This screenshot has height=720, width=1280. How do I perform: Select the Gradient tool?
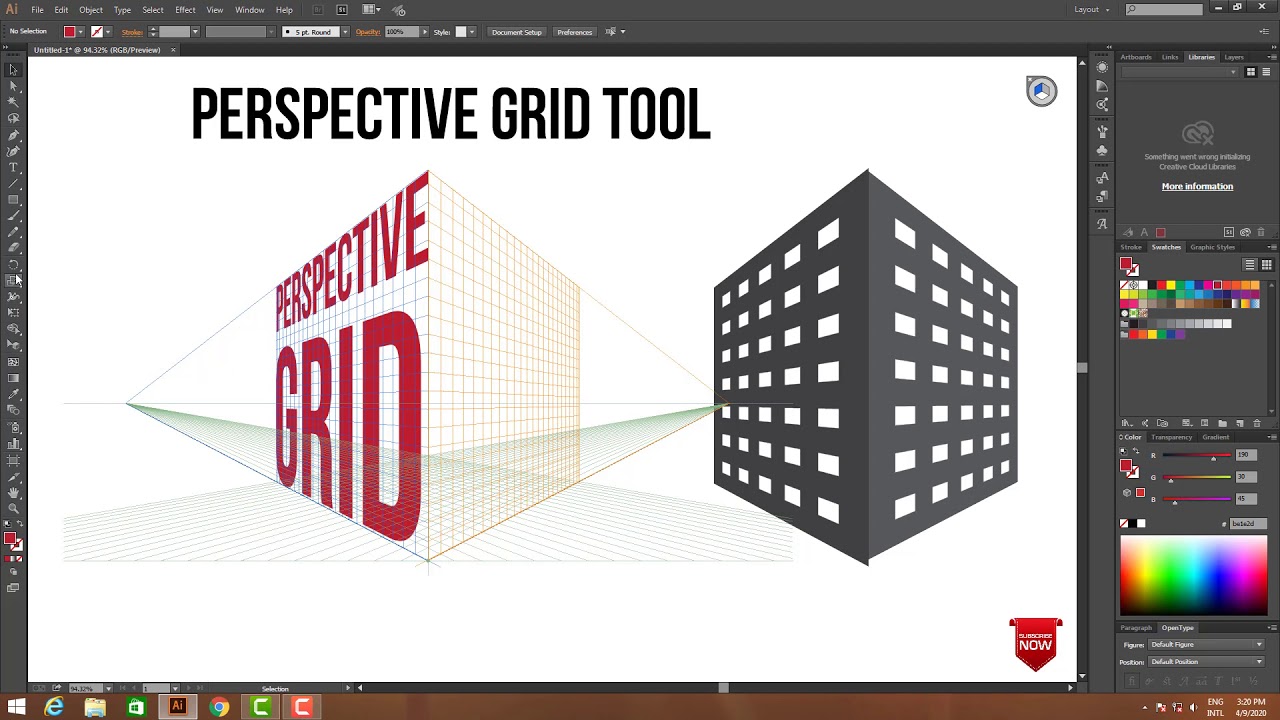tap(13, 378)
